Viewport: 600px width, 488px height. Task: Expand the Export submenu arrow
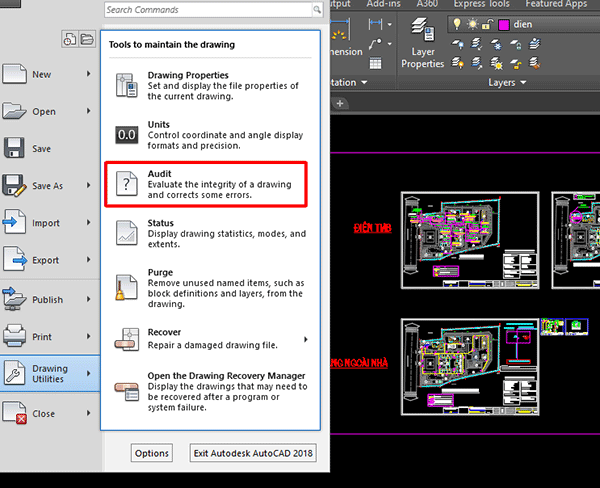[88, 260]
